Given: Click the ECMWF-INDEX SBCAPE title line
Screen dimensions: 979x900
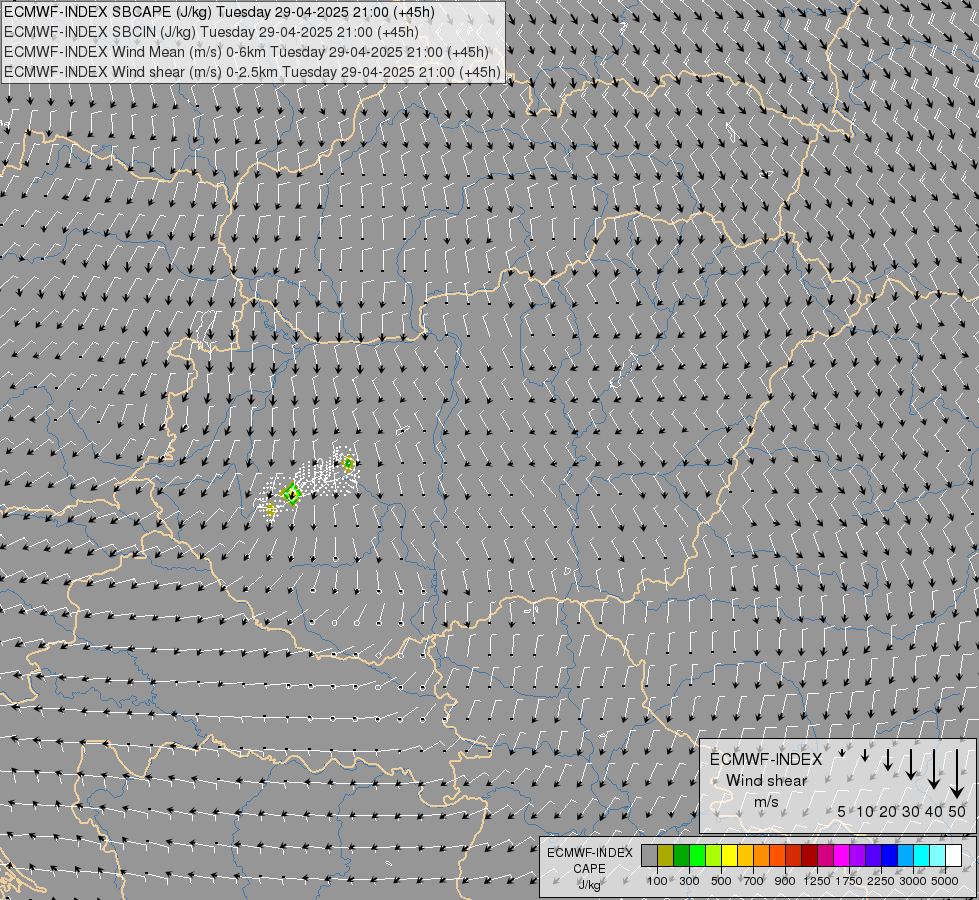Looking at the screenshot, I should click(219, 11).
